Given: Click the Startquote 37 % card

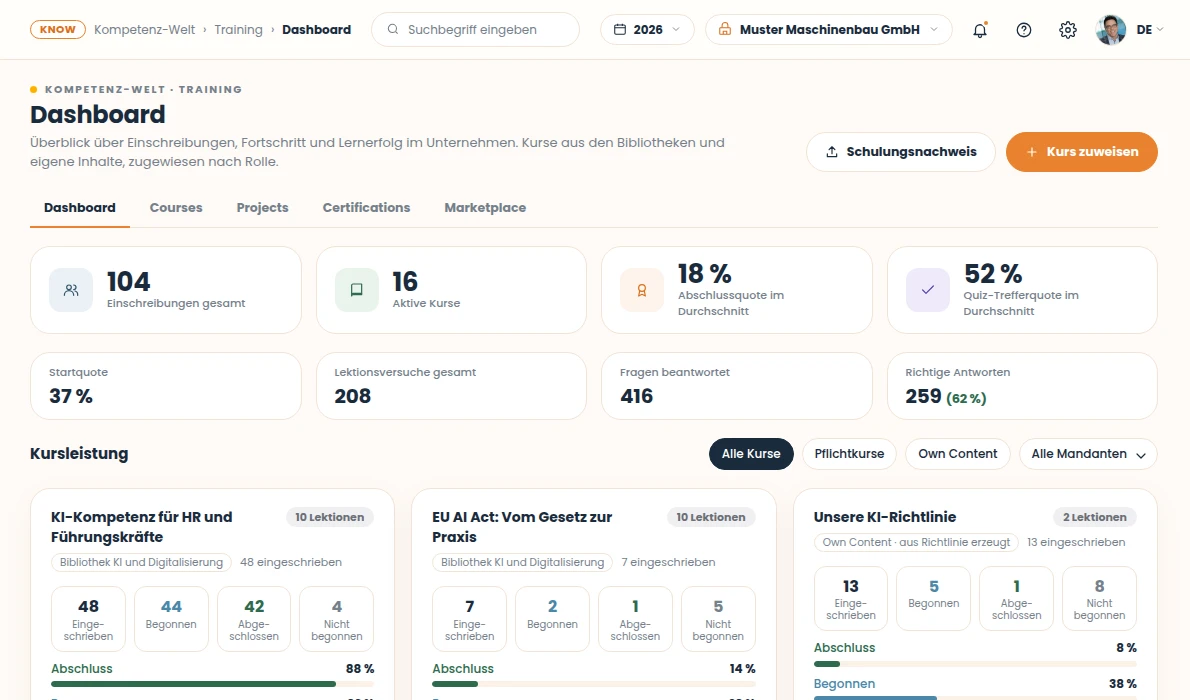Looking at the screenshot, I should [166, 386].
